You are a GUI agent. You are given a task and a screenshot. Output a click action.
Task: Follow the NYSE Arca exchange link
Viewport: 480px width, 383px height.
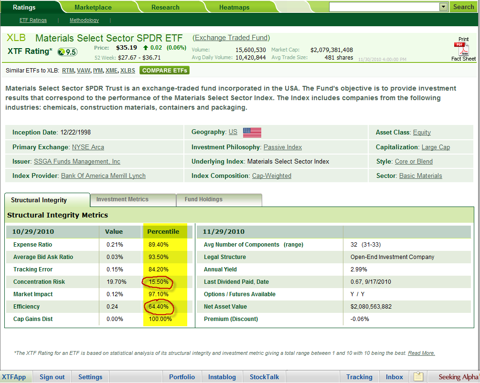88,147
